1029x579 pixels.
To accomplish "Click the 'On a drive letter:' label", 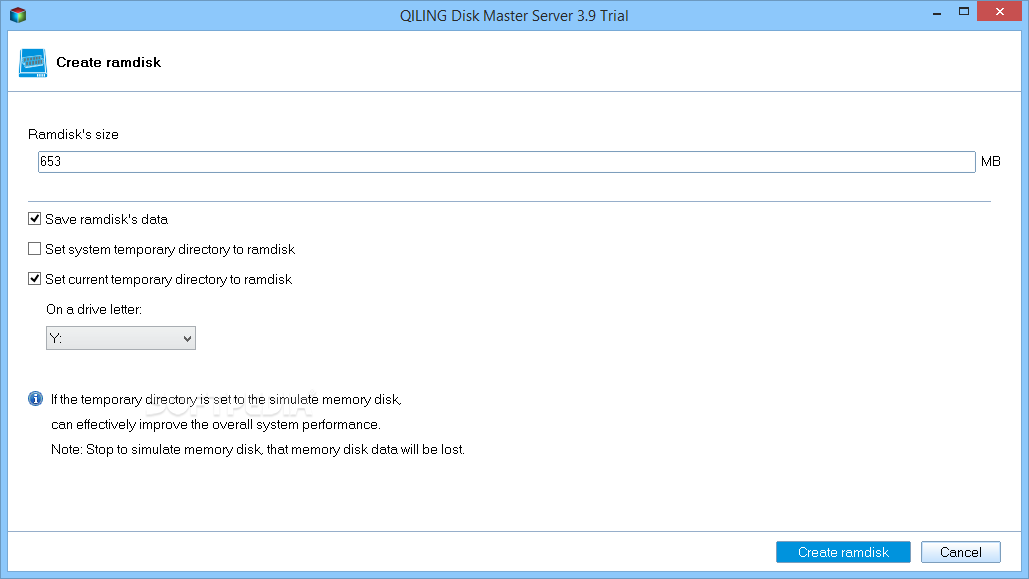I will pos(94,309).
